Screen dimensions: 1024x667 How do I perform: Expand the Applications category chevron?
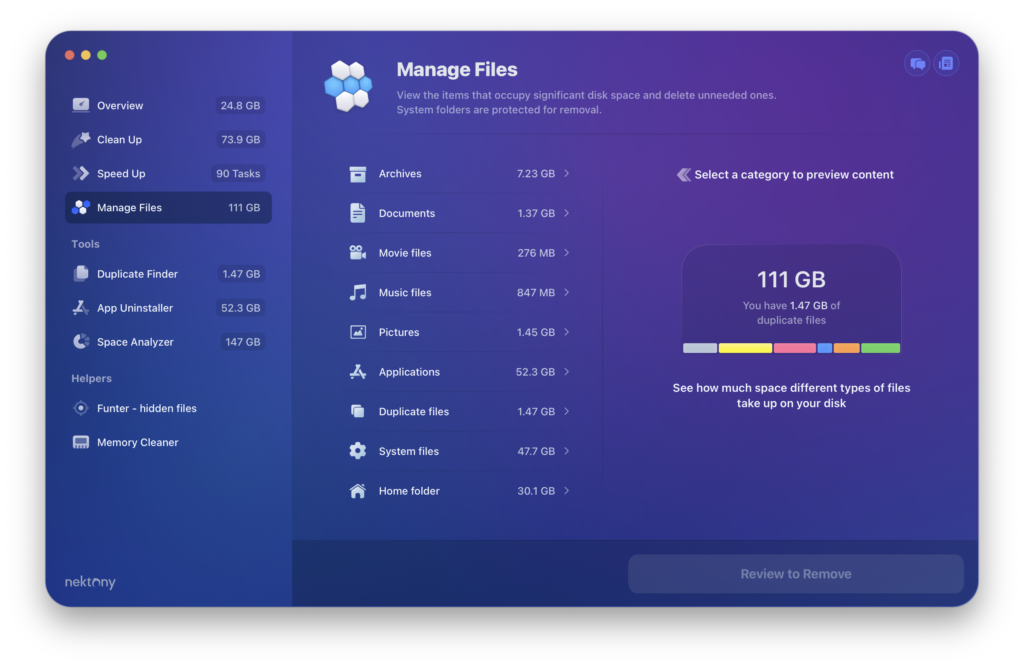pyautogui.click(x=566, y=372)
